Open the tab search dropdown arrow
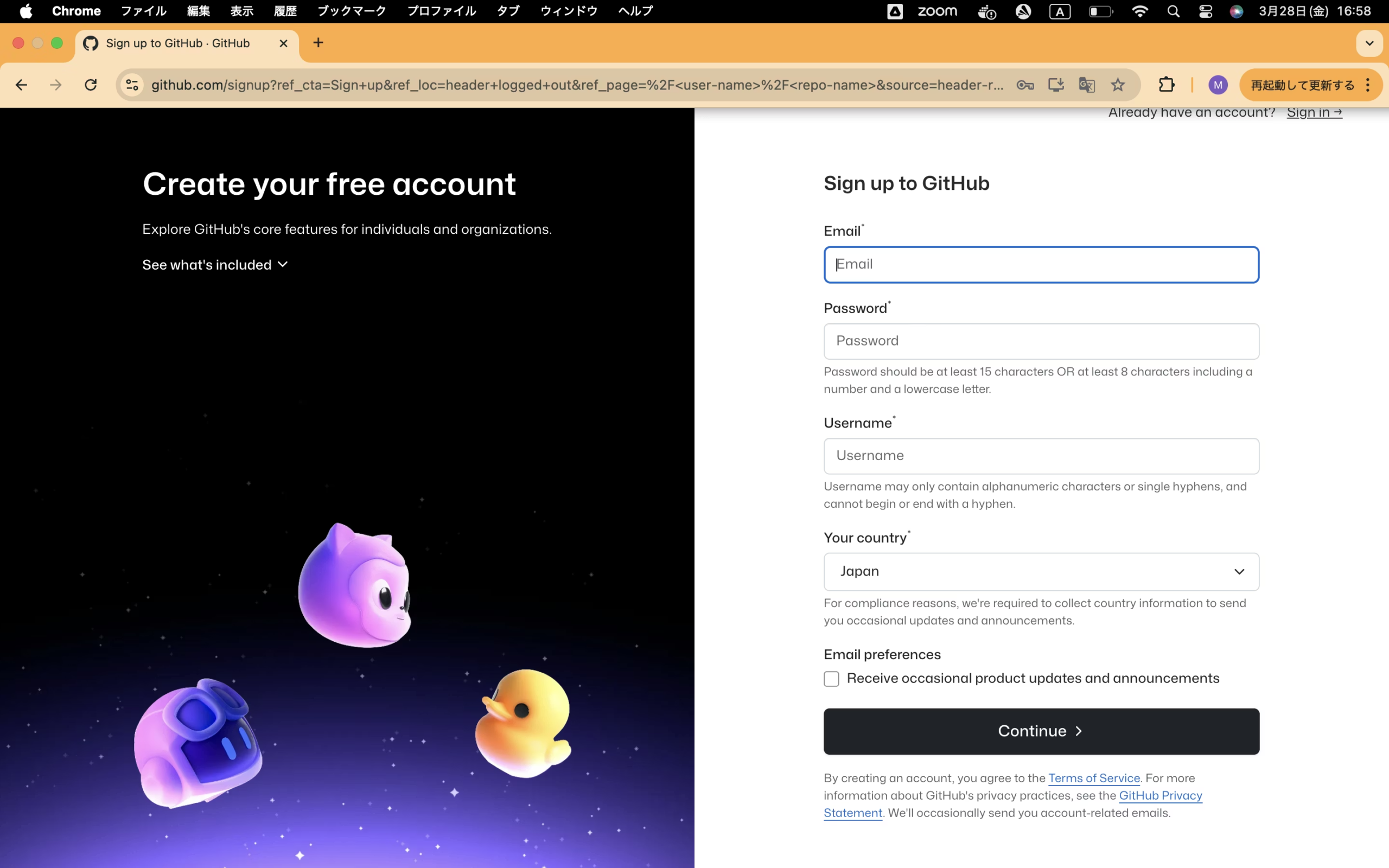The height and width of the screenshot is (868, 1389). point(1369,43)
